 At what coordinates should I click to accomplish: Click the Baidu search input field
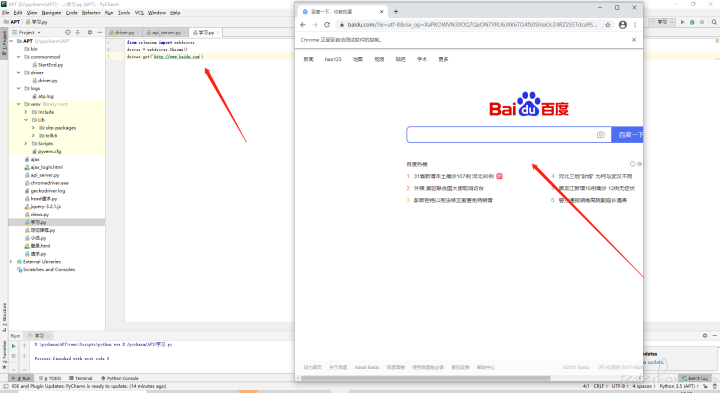(x=501, y=135)
